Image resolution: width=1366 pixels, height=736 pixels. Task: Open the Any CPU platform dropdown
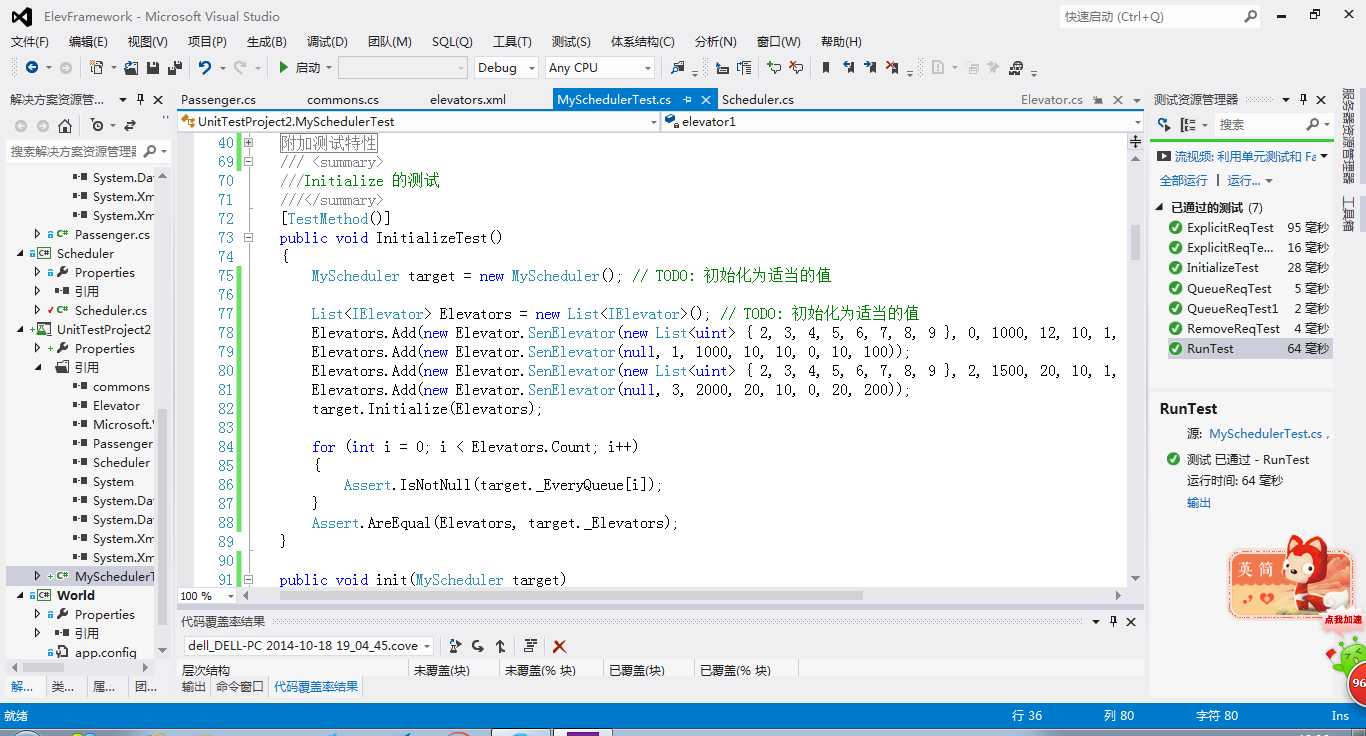pos(647,68)
